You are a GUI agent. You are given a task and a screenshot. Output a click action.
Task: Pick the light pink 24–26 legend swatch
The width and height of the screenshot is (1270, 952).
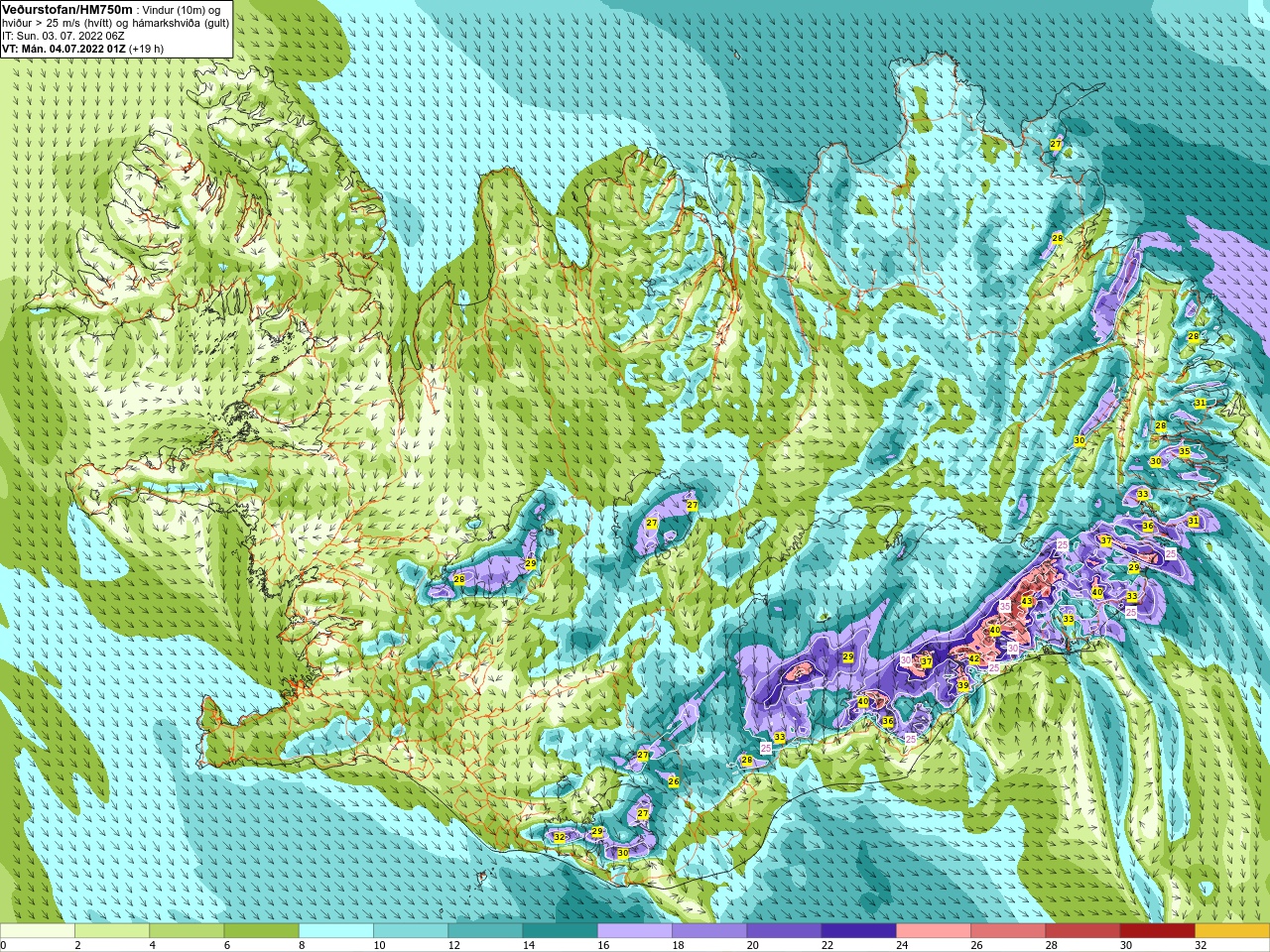pyautogui.click(x=934, y=931)
